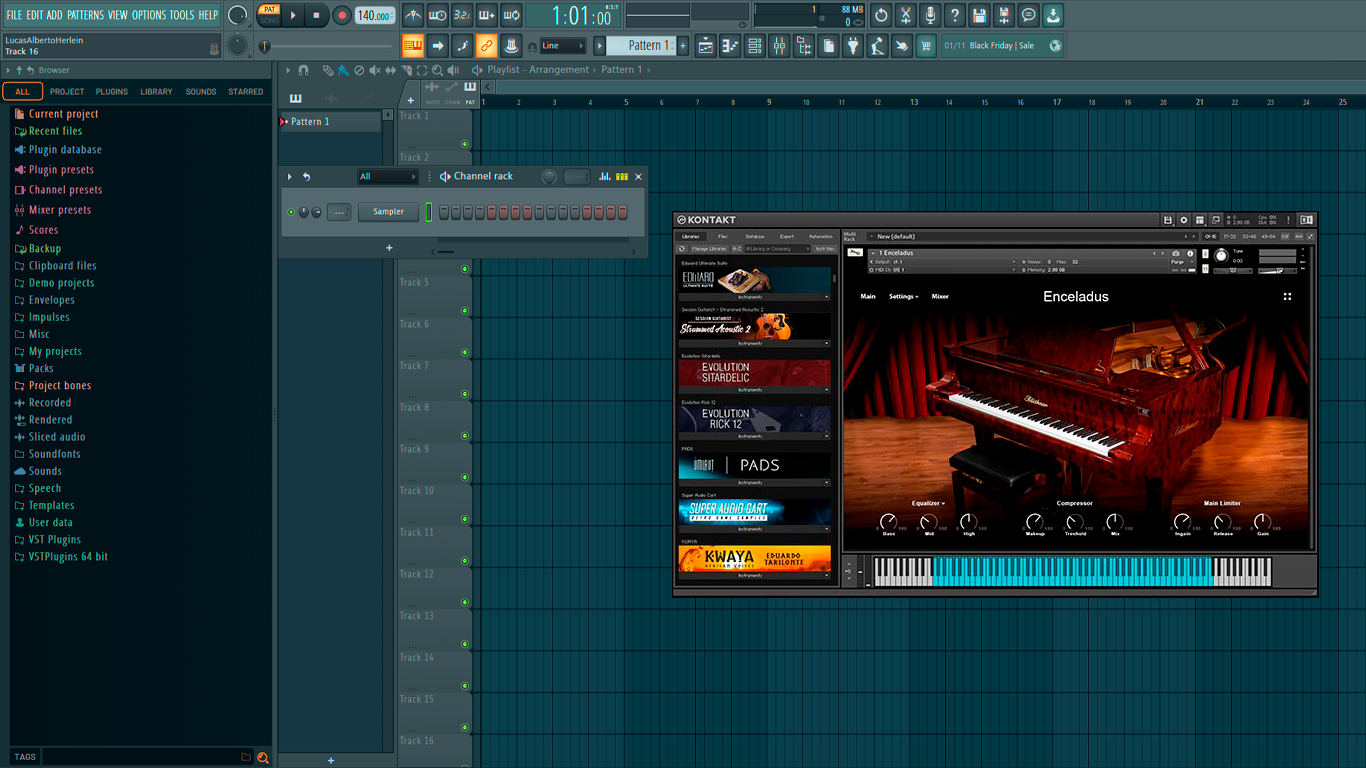Open the piano roll view icon
Viewport: 1366px width, 768px height.
pos(730,45)
